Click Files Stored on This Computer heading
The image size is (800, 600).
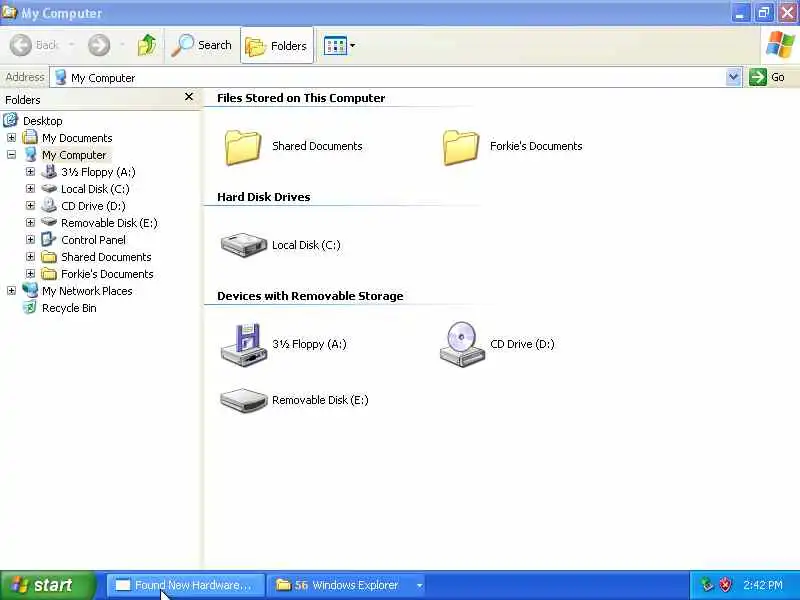301,98
